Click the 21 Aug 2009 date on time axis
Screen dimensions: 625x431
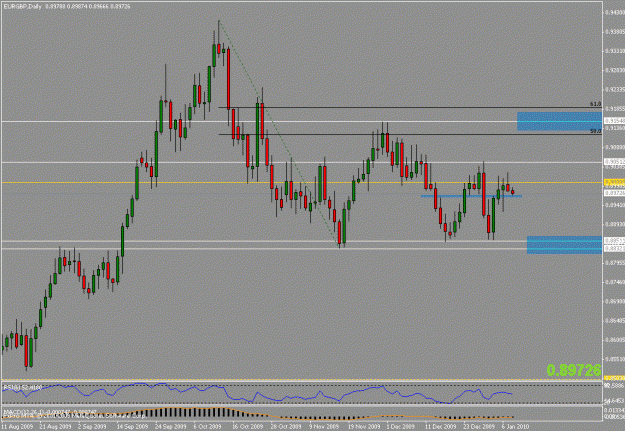pyautogui.click(x=54, y=426)
